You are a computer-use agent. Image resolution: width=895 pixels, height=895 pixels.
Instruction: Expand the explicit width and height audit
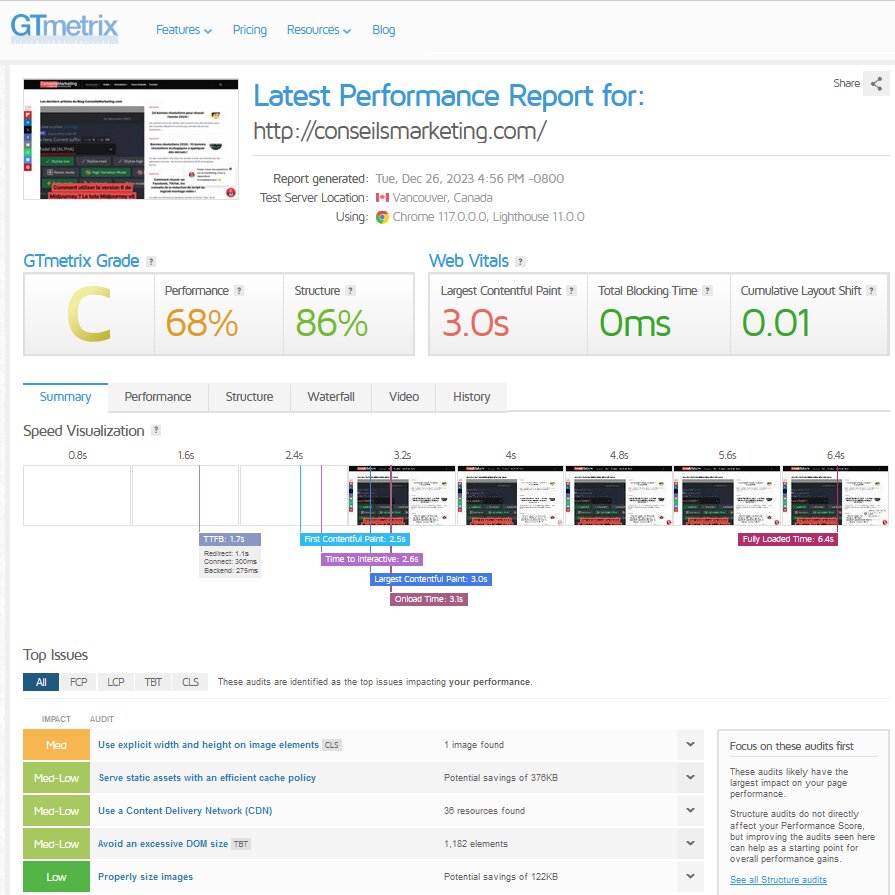tap(690, 744)
